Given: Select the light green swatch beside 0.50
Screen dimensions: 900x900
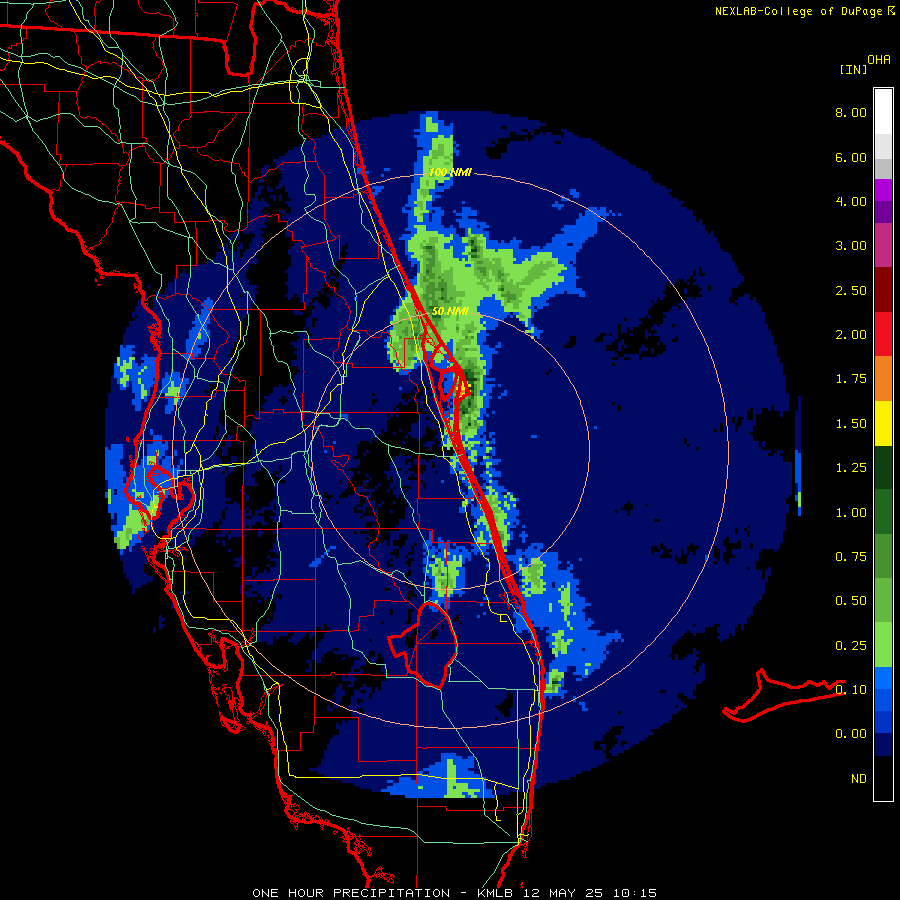Looking at the screenshot, I should coord(883,601).
